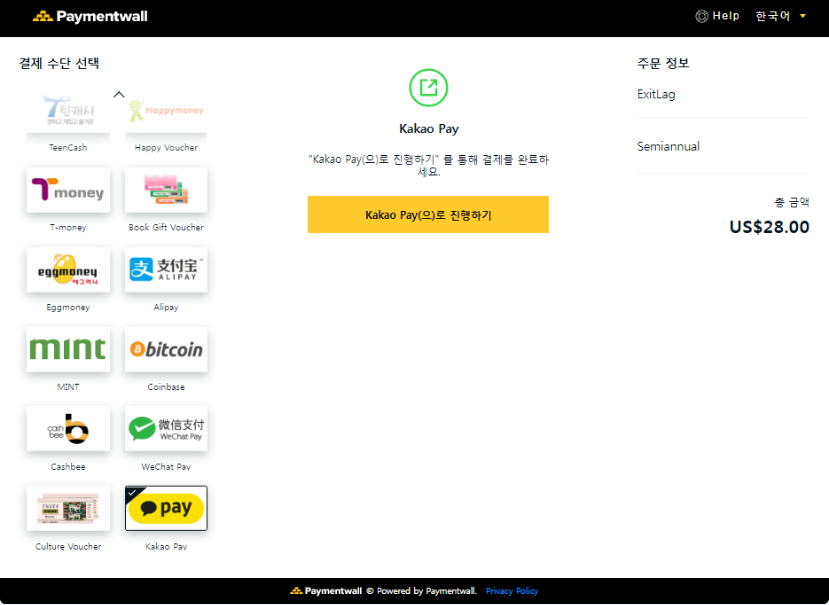Choose WeChat Pay payment method
The image size is (829, 605).
166,429
